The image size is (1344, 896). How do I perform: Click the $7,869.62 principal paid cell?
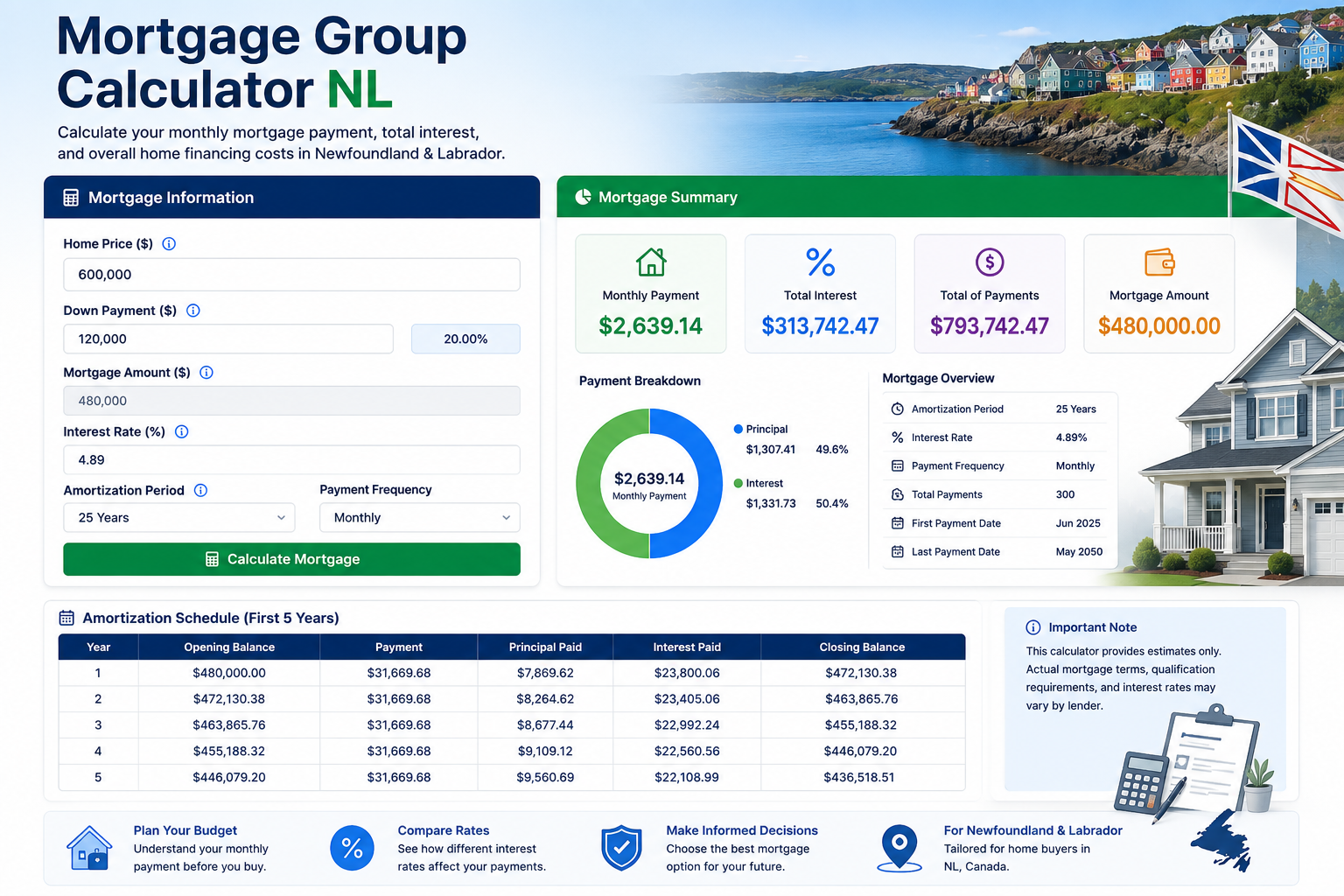[545, 673]
